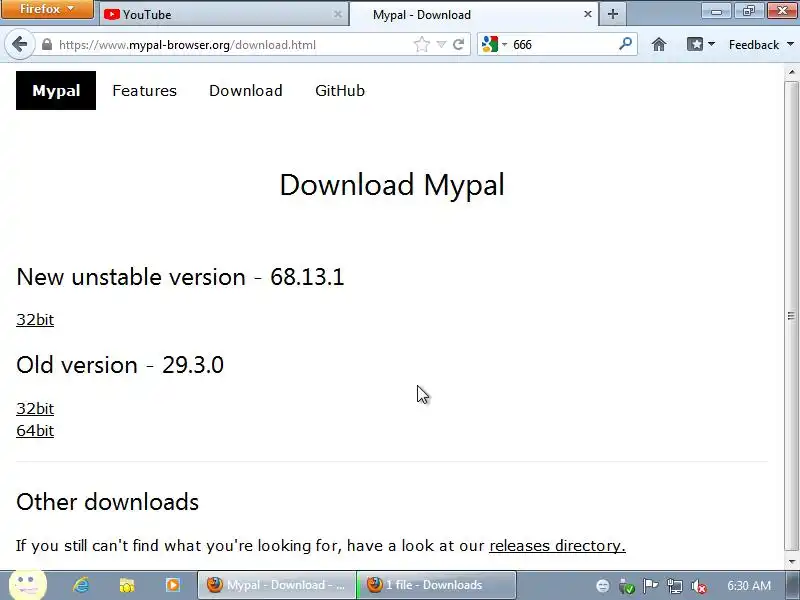800x600 pixels.
Task: Open the releases directory link
Action: [x=557, y=545]
